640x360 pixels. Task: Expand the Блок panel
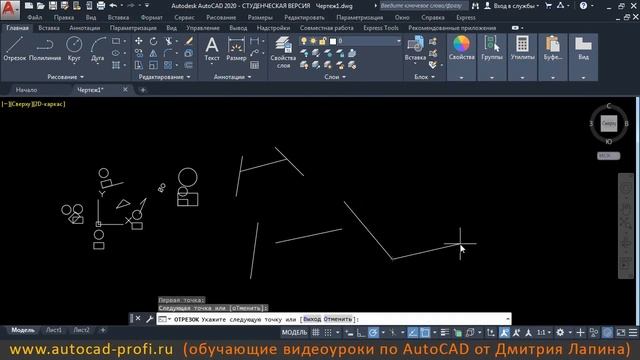[424, 77]
